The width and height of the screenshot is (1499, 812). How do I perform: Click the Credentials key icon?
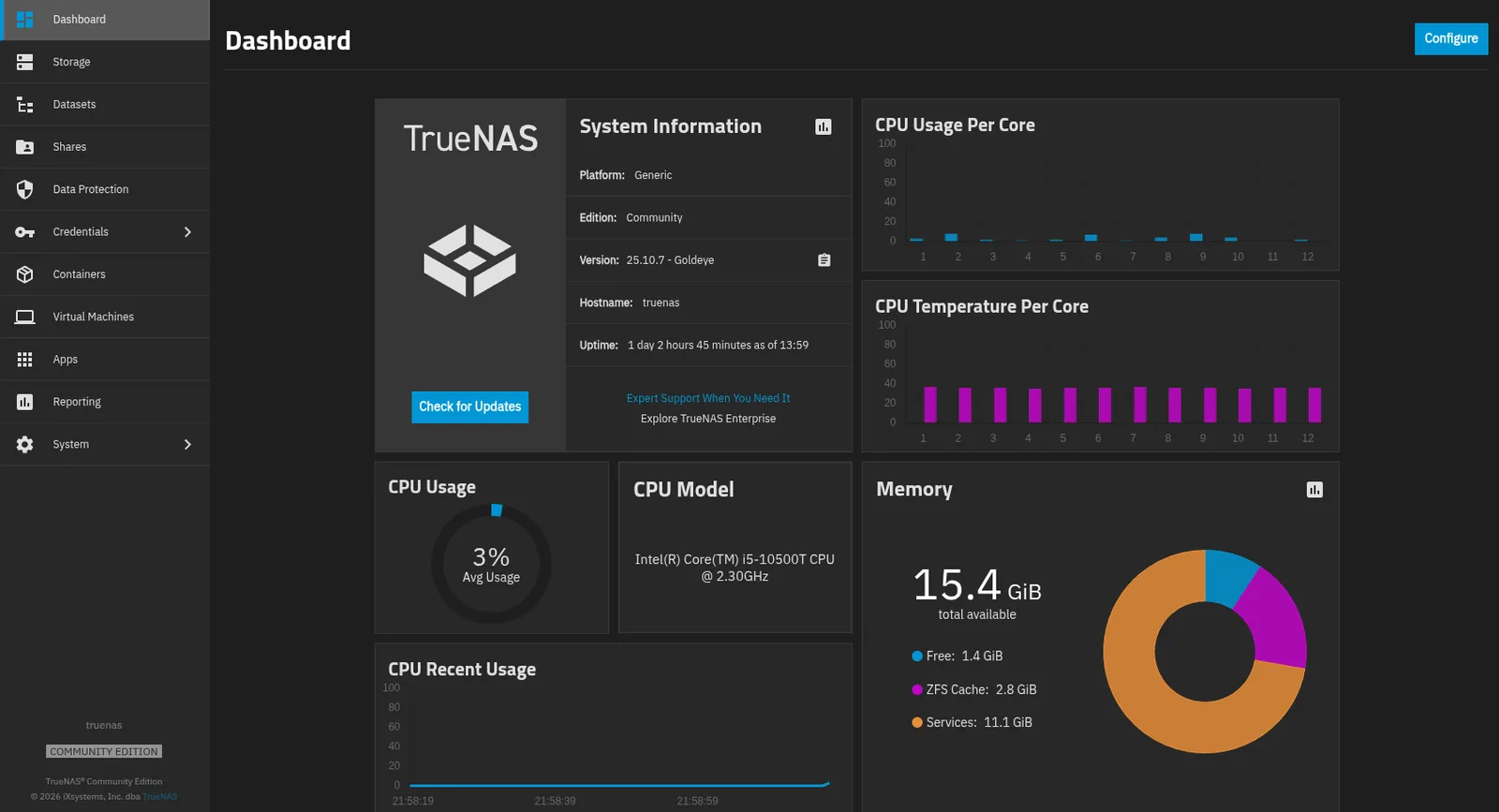(x=25, y=232)
